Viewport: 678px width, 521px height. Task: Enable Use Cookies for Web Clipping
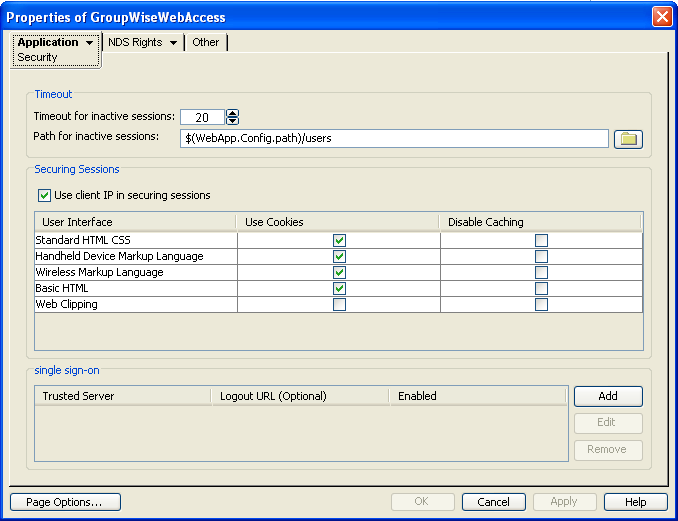(339, 304)
